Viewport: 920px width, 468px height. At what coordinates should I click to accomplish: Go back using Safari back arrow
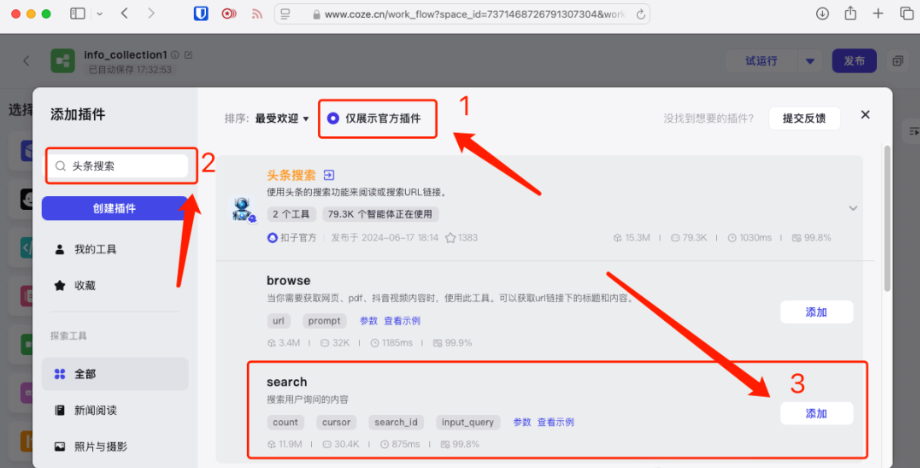click(x=124, y=13)
